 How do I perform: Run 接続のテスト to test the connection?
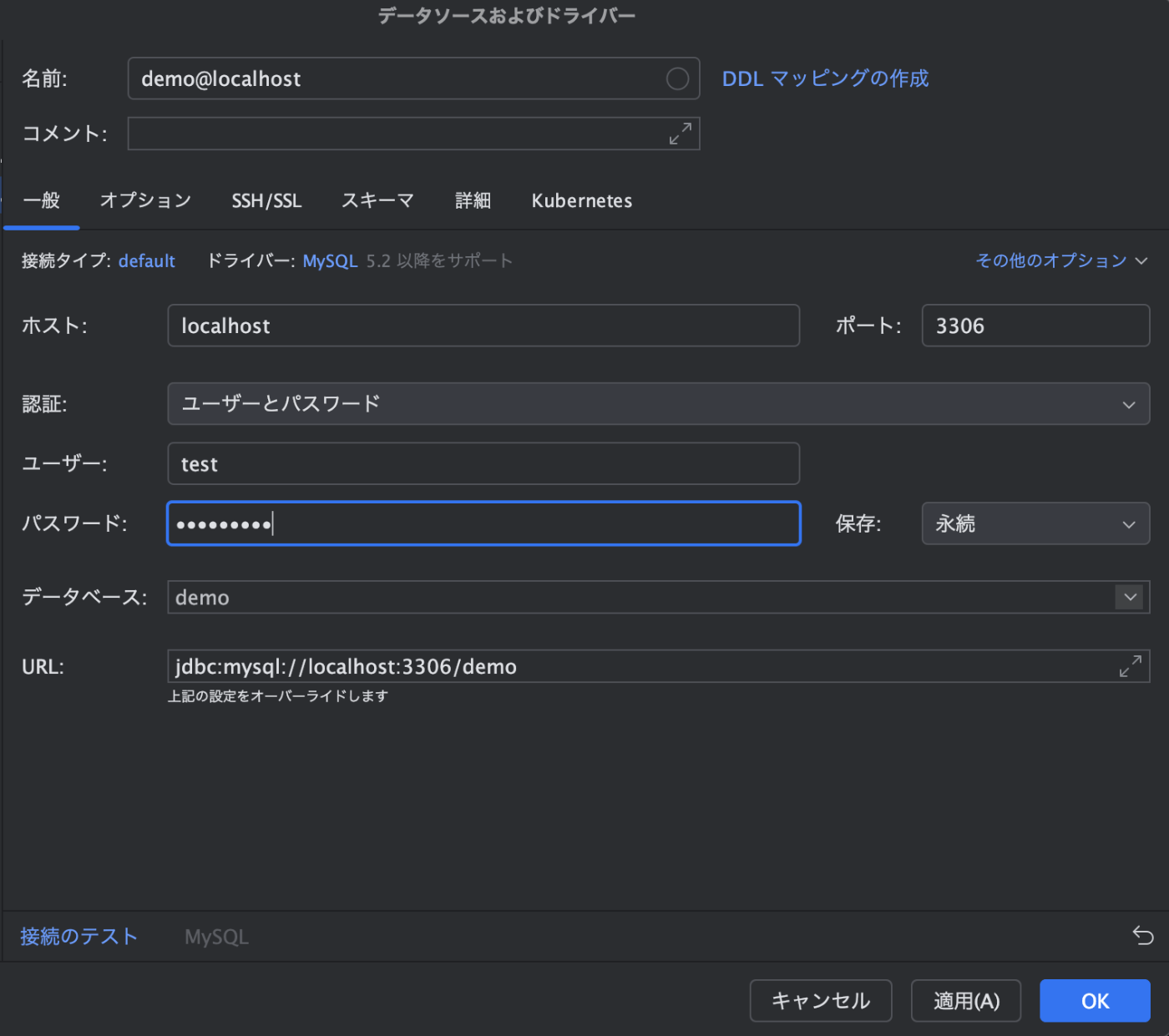(x=78, y=936)
